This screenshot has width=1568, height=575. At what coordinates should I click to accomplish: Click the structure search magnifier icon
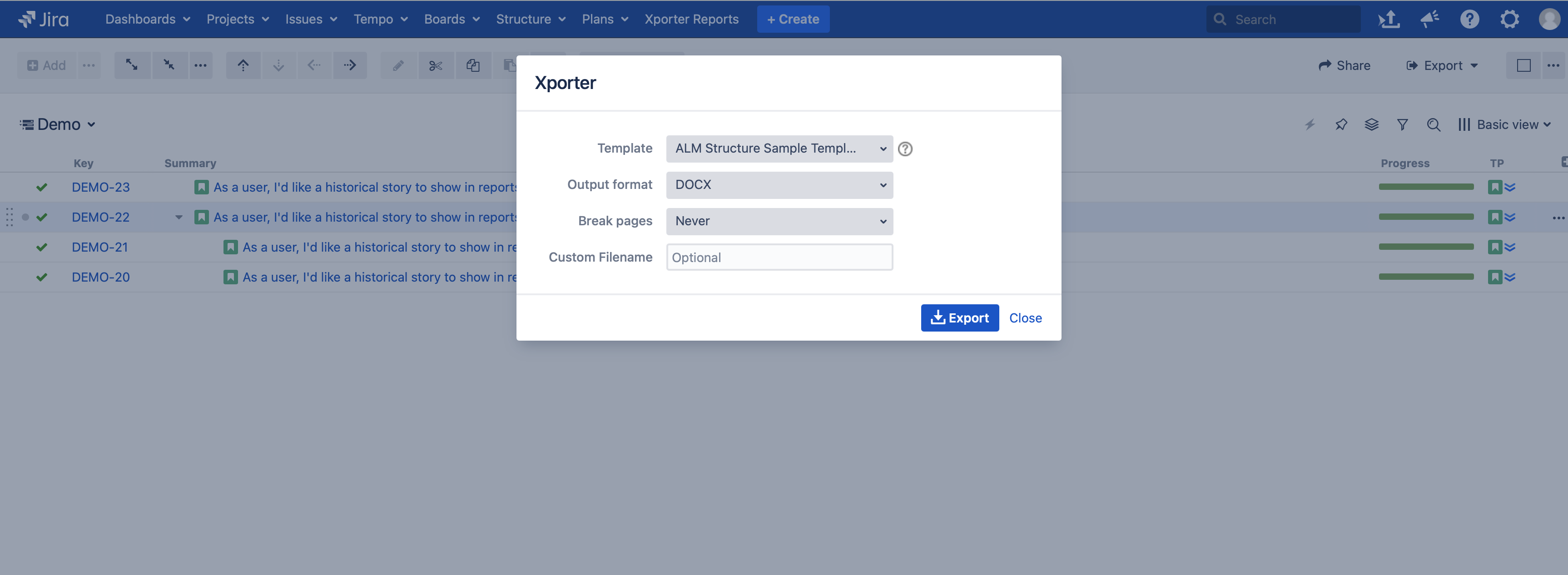1434,125
